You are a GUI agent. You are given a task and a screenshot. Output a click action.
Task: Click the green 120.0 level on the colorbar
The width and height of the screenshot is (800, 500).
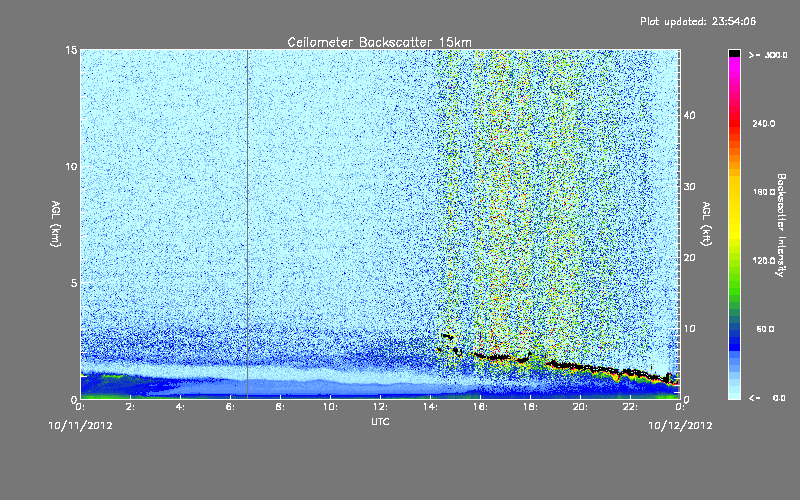[734, 261]
